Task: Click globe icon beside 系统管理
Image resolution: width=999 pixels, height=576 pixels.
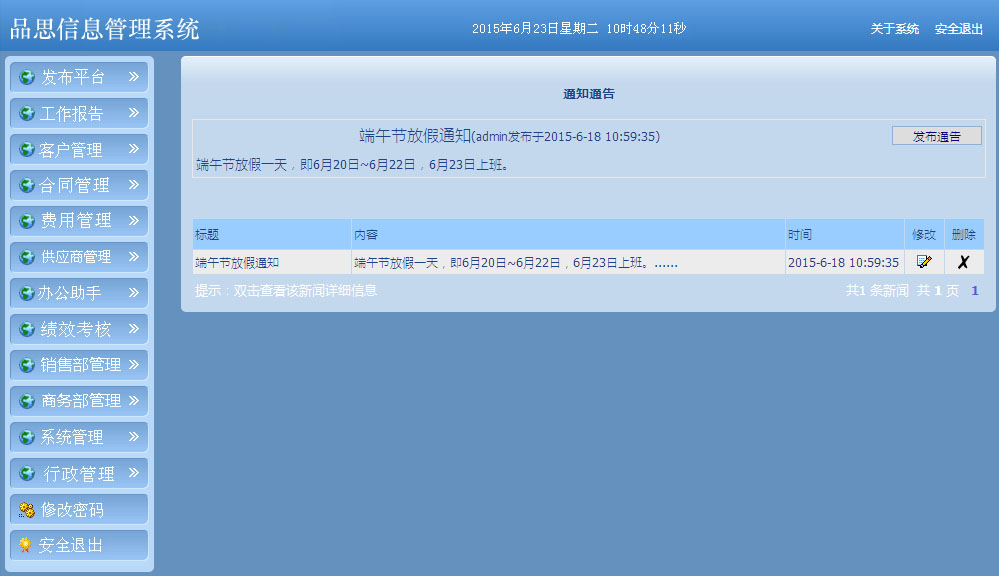Action: click(x=27, y=437)
